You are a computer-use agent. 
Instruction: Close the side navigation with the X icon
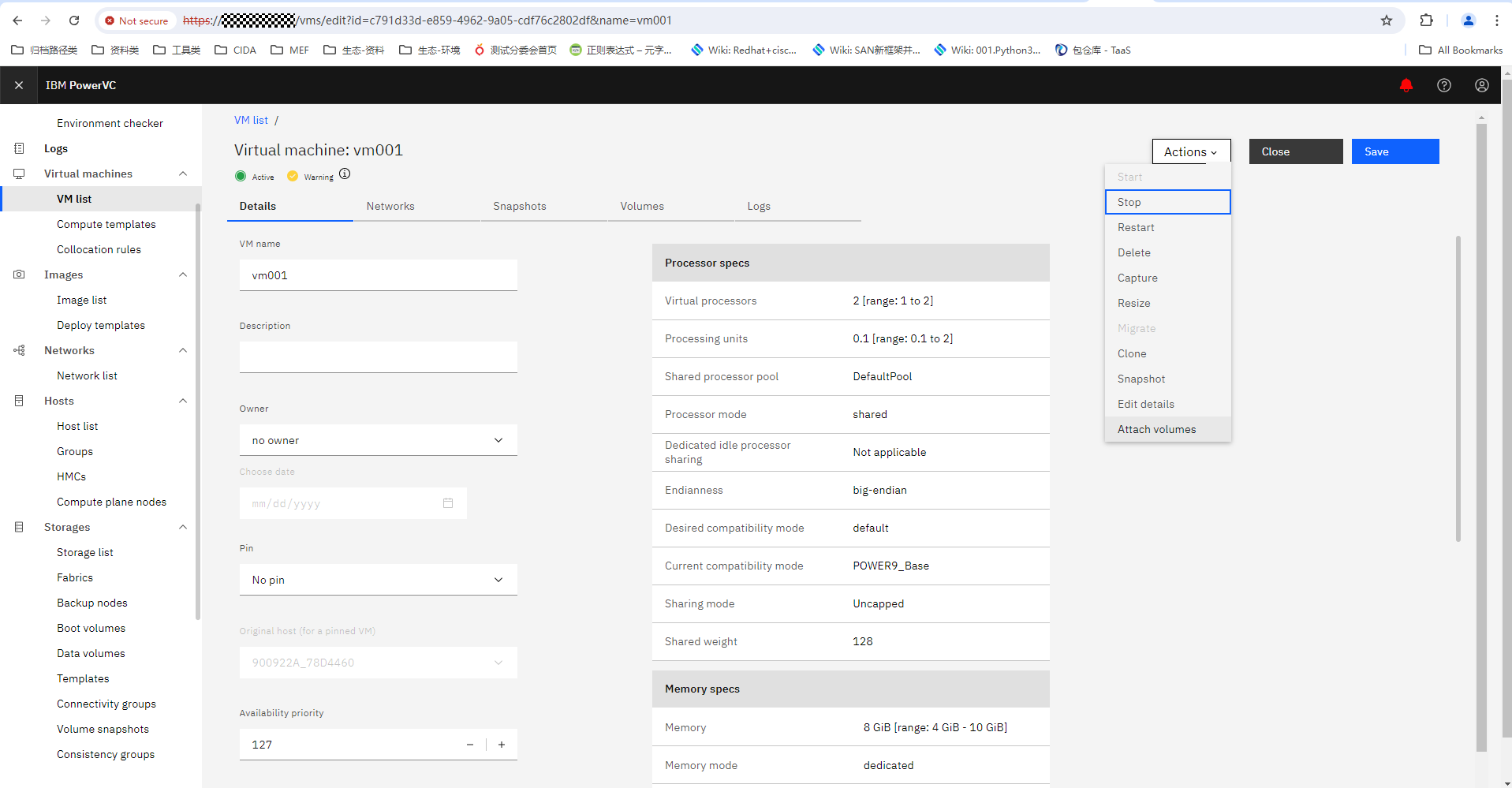point(19,85)
